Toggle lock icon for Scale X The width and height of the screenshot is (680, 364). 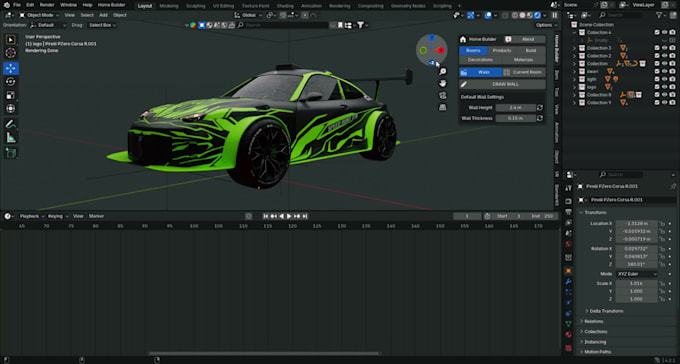click(662, 284)
